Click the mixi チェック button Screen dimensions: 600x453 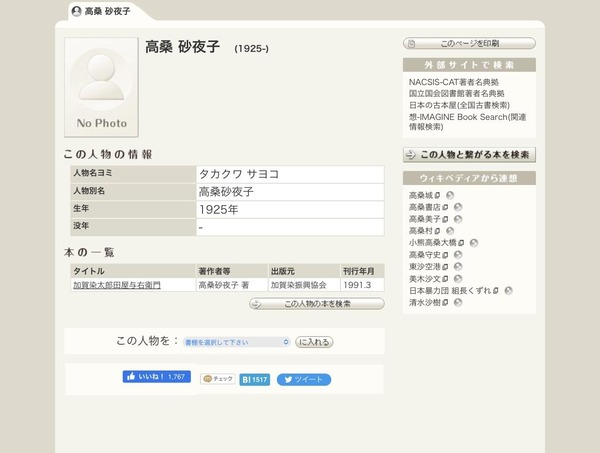pos(218,379)
